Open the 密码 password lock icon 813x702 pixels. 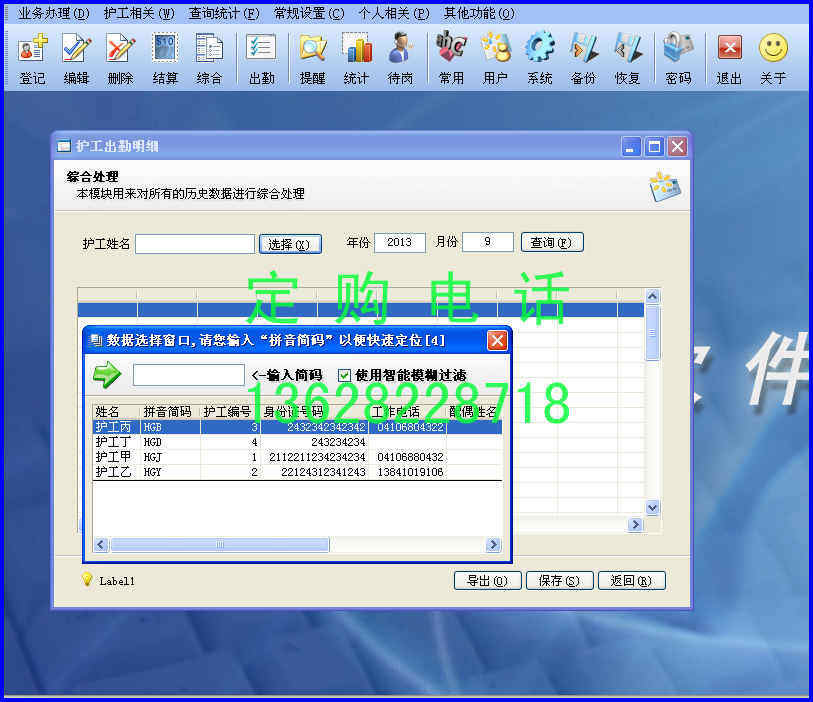[678, 58]
